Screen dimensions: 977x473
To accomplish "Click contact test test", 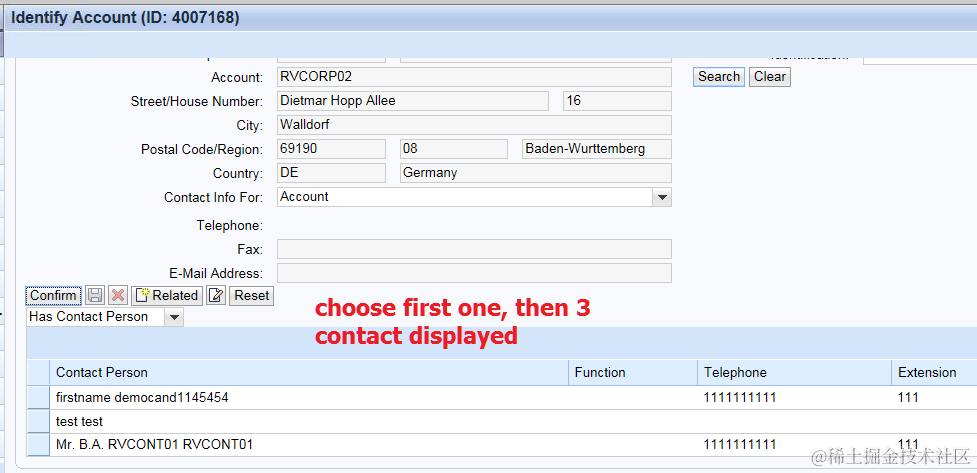I will 79,422.
